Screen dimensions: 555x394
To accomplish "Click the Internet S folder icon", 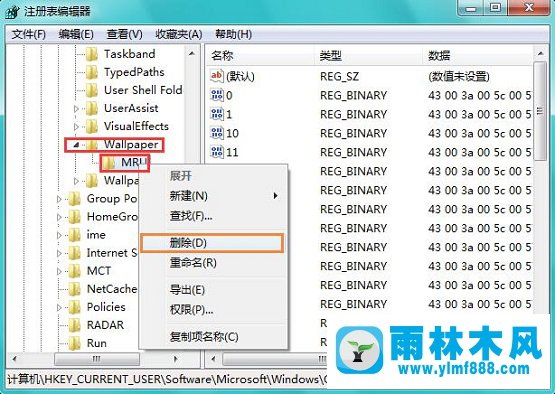I will pos(74,253).
